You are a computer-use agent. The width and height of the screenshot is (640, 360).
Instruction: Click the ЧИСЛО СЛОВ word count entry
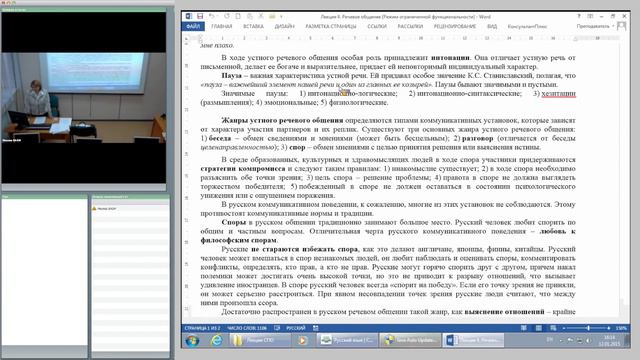(x=247, y=328)
